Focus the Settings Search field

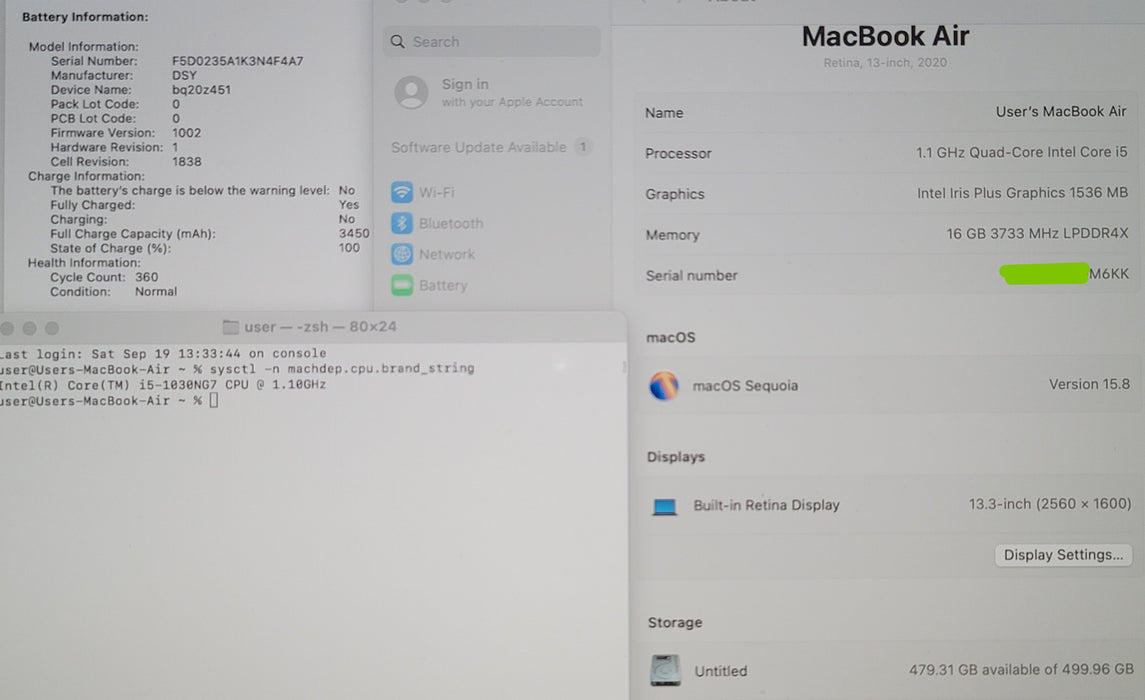pyautogui.click(x=491, y=42)
